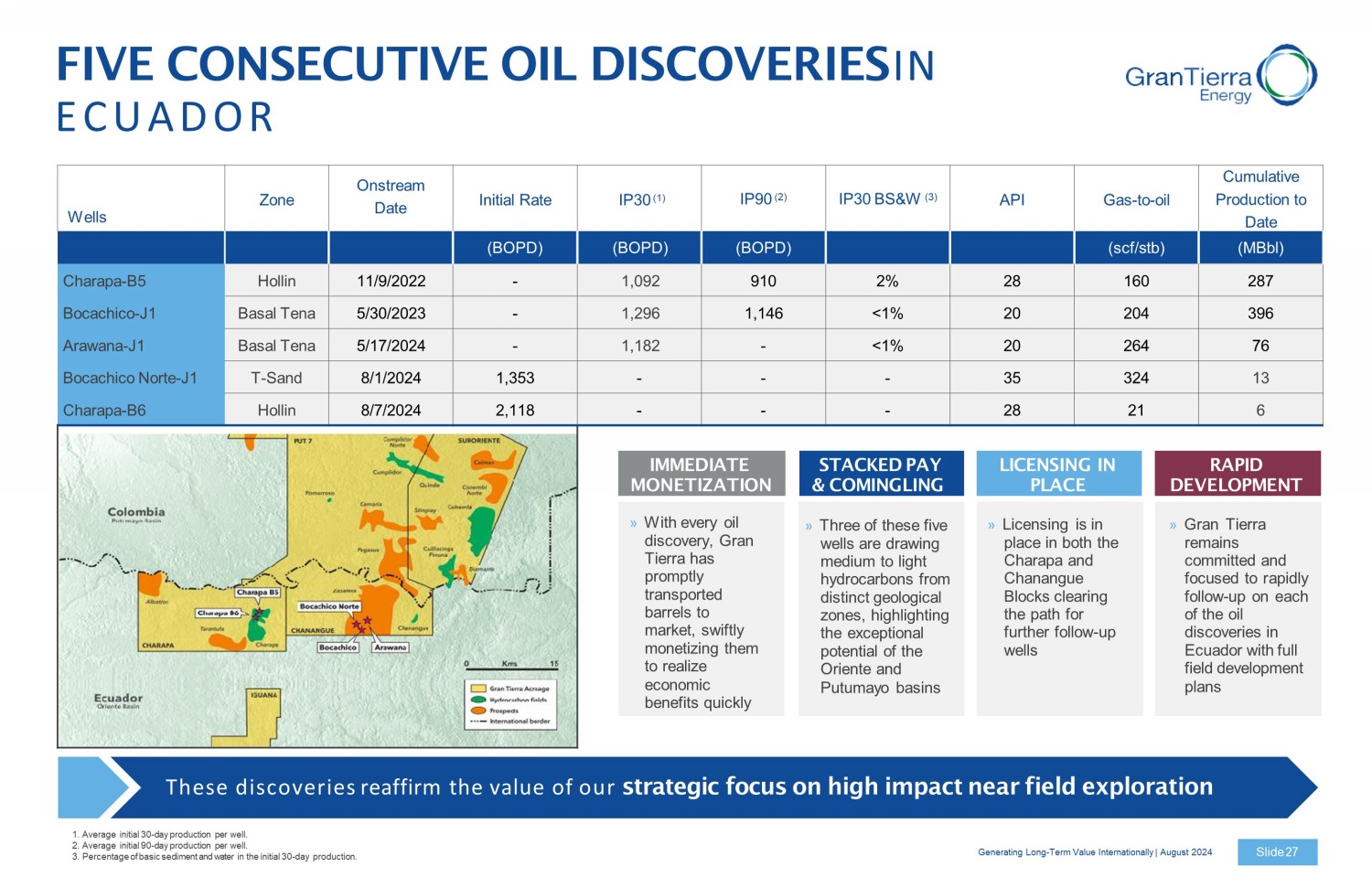Click the IP30 value 1,182
The width and height of the screenshot is (1372, 888).
[x=640, y=346]
